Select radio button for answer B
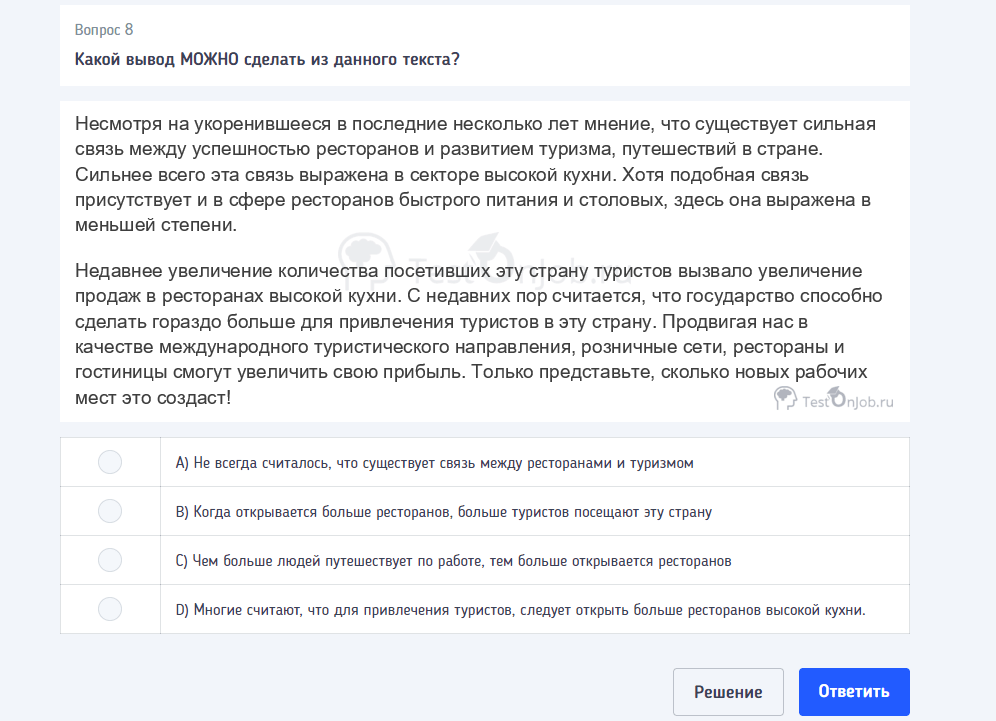This screenshot has width=996, height=721. click(x=110, y=511)
